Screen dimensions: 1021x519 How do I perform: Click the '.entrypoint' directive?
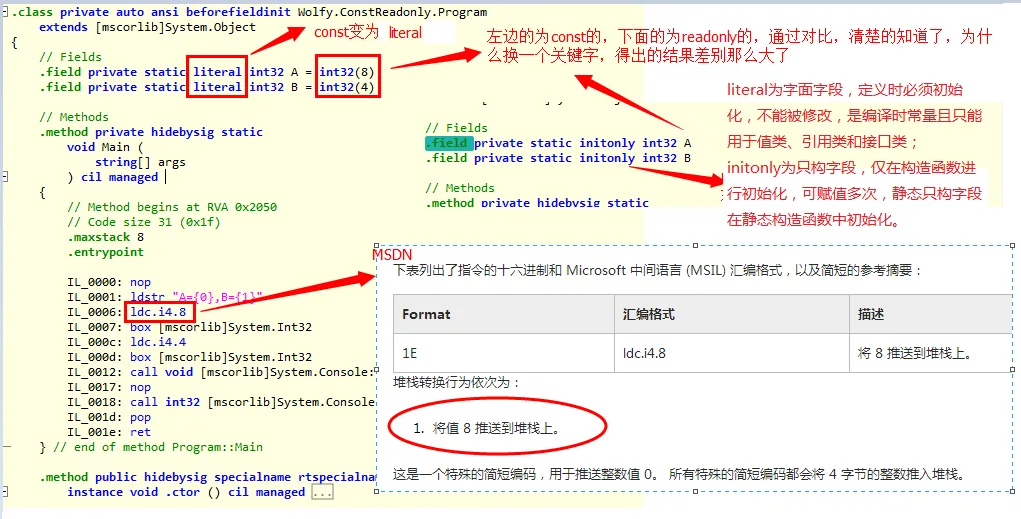105,252
